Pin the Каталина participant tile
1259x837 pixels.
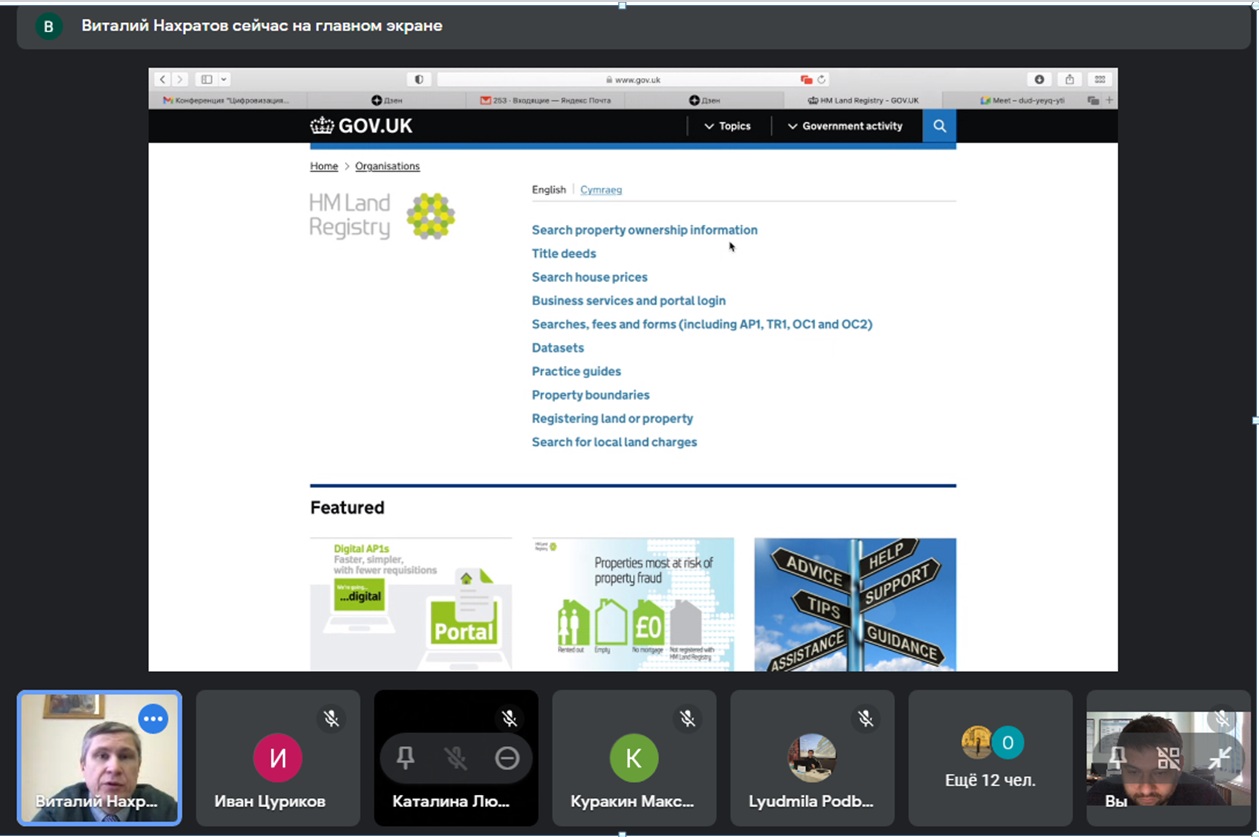pyautogui.click(x=405, y=758)
